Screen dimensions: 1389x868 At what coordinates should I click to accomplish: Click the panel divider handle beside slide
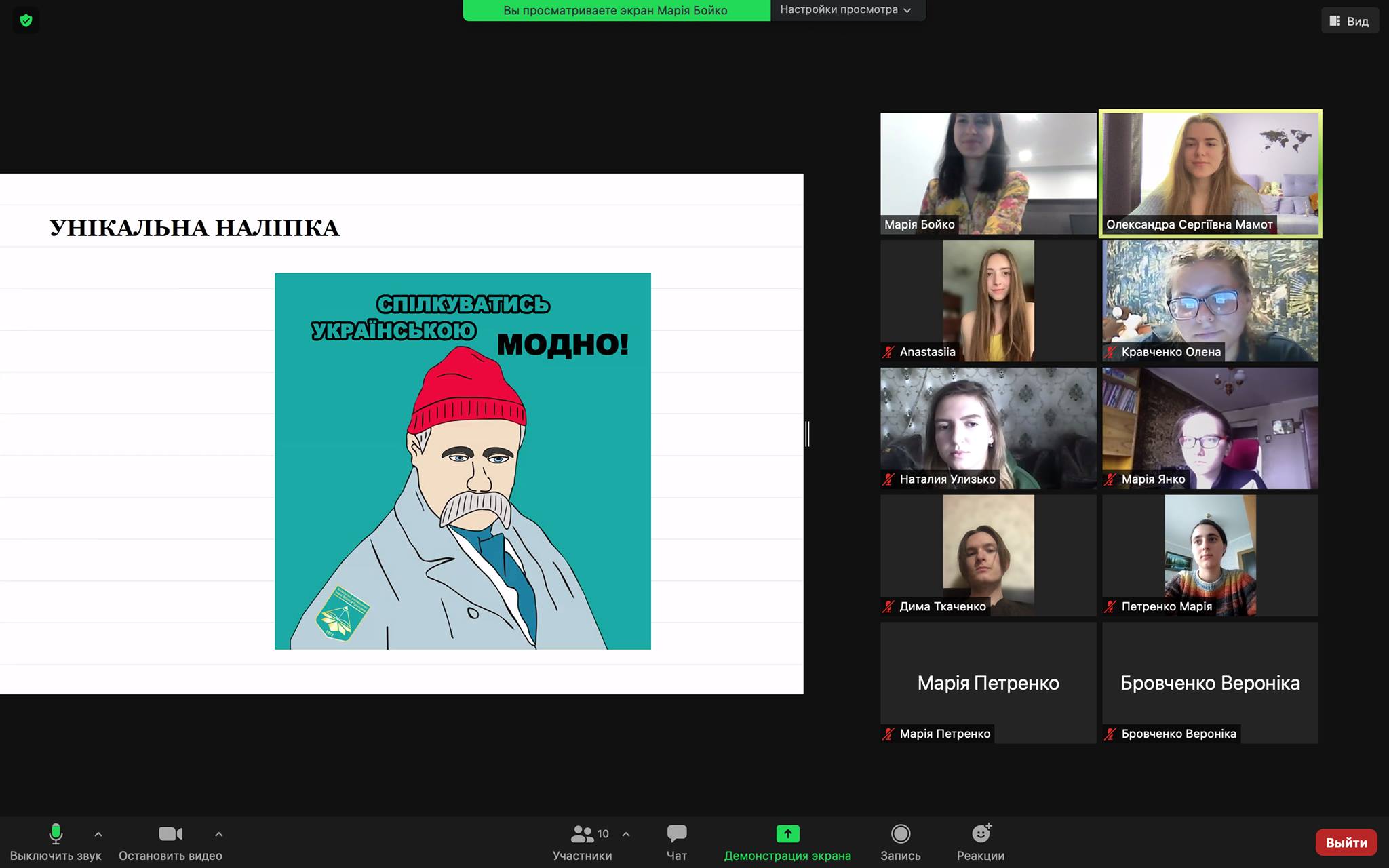pyautogui.click(x=807, y=433)
